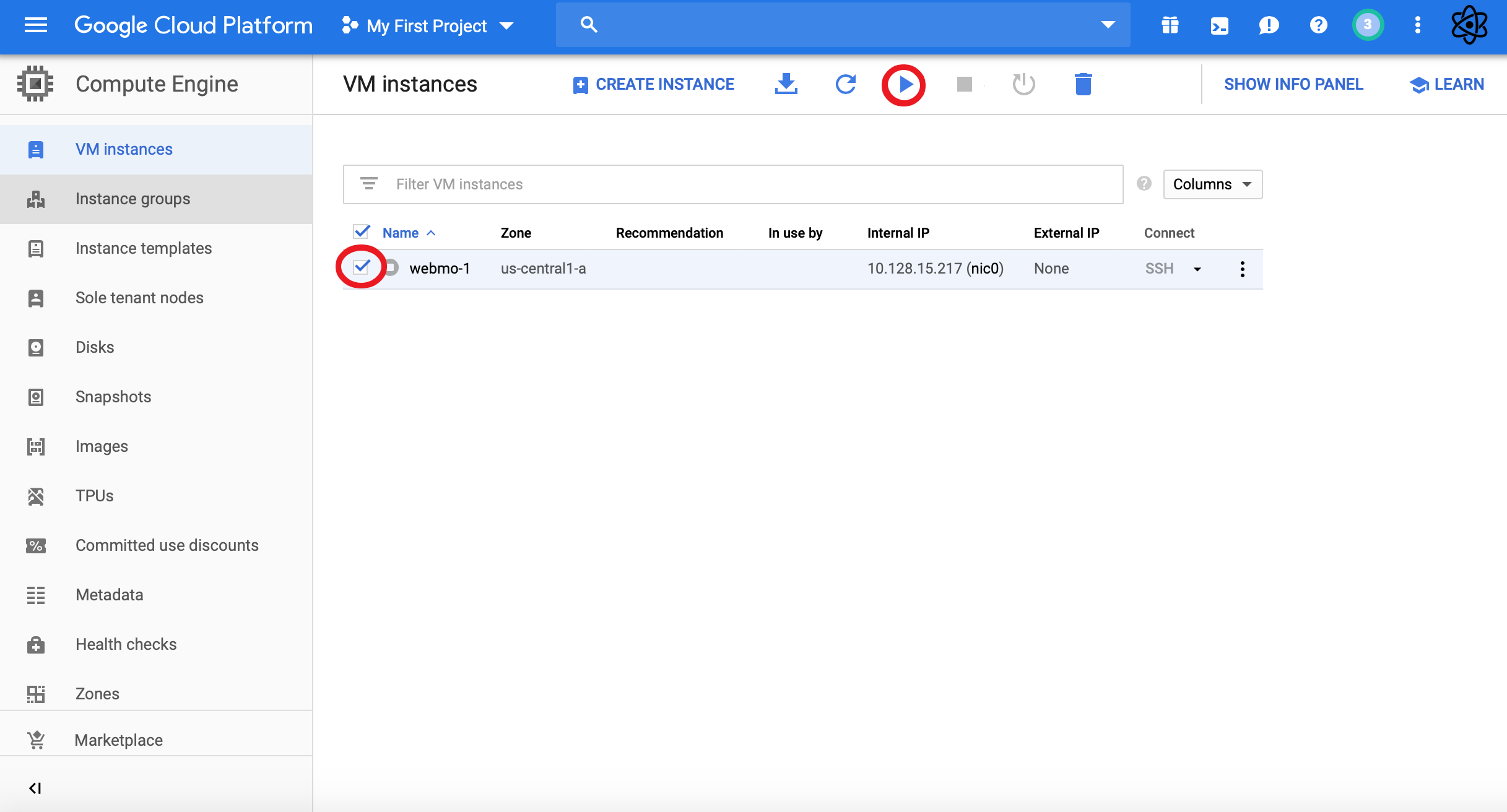1507x812 pixels.
Task: Sort by Name column header
Action: [x=409, y=233]
